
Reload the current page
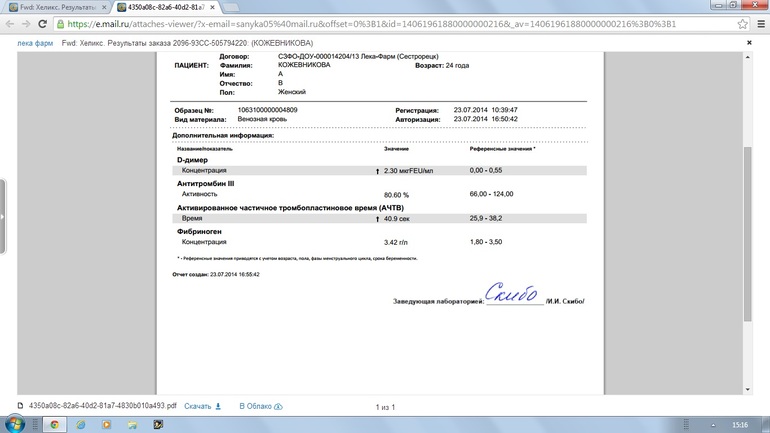(x=43, y=24)
